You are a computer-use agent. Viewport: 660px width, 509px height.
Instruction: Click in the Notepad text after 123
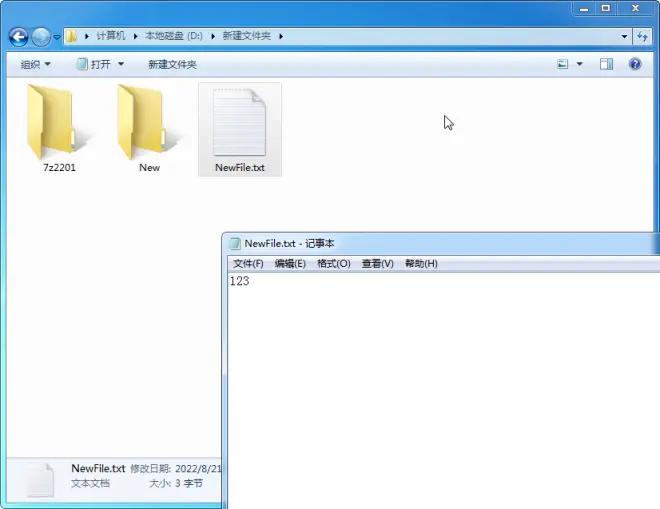[x=251, y=281]
